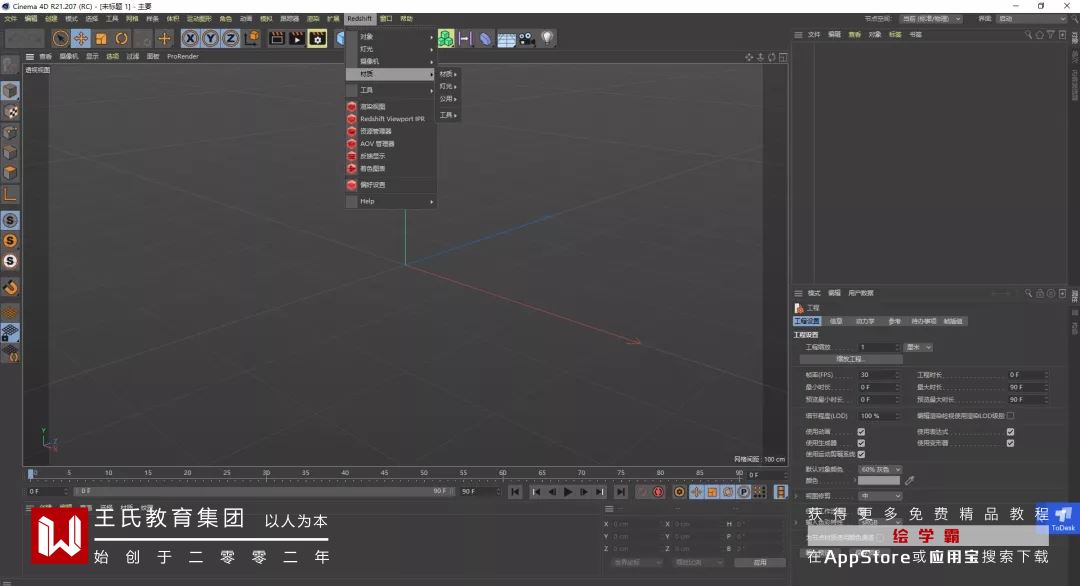The height and width of the screenshot is (586, 1080).
Task: Open default object color 60% dropdown
Action: coord(880,470)
